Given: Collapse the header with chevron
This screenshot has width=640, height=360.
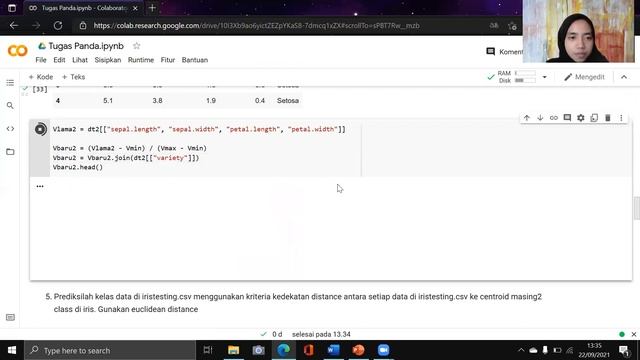Looking at the screenshot, I should [x=624, y=77].
